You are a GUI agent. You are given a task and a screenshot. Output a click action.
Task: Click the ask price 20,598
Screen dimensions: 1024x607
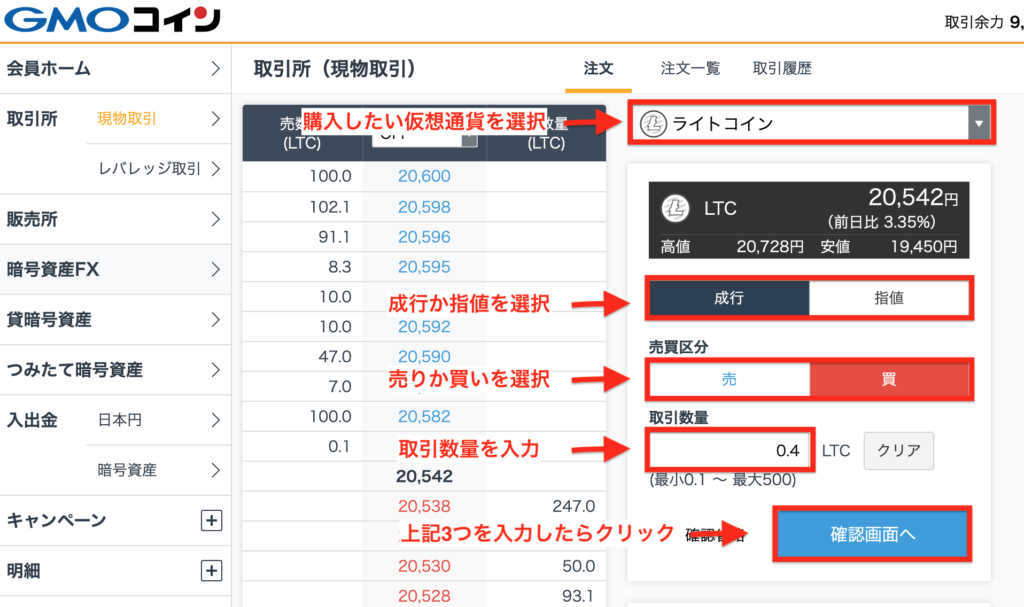(424, 207)
